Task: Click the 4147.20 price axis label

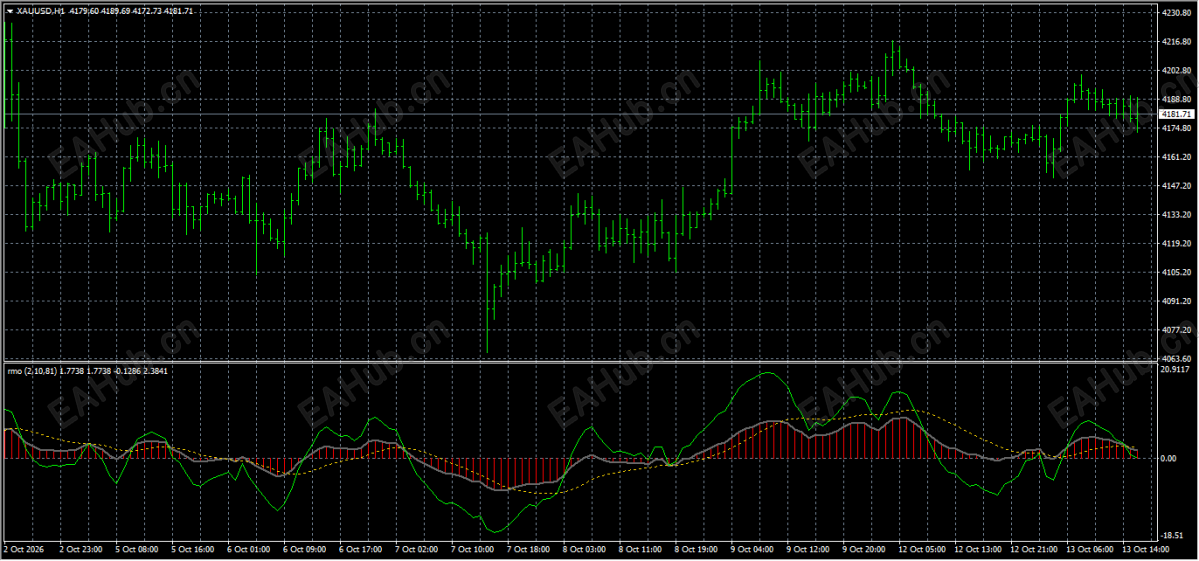Action: coord(1176,186)
